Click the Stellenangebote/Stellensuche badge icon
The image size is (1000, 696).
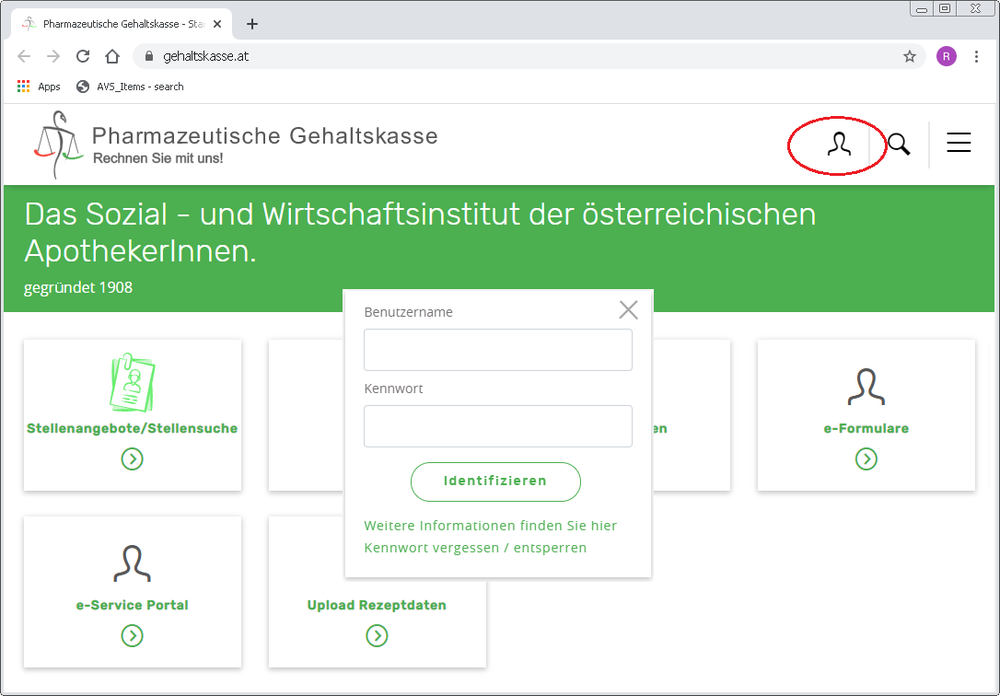[132, 382]
